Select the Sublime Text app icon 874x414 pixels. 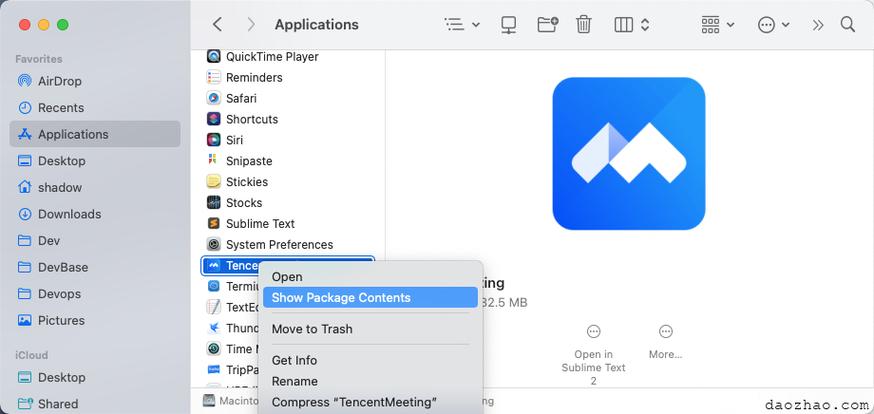[213, 223]
